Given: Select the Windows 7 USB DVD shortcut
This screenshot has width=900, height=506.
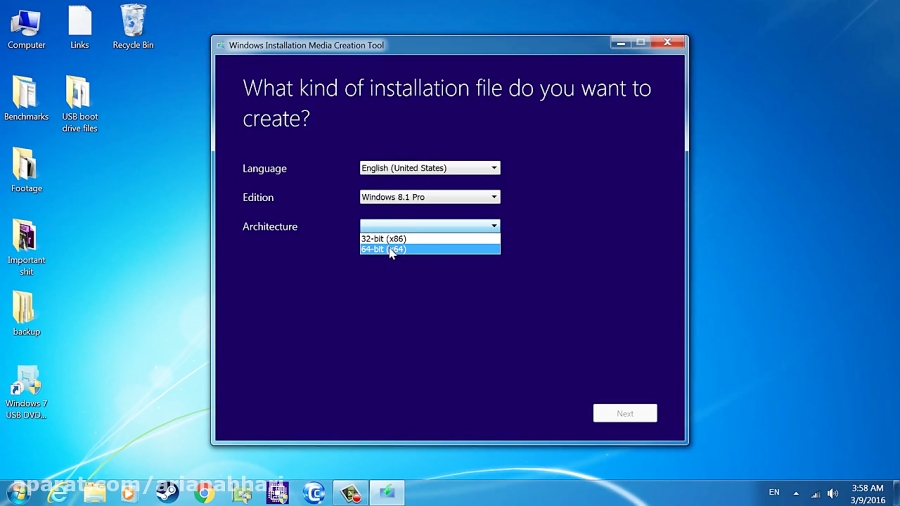Looking at the screenshot, I should pyautogui.click(x=26, y=392).
